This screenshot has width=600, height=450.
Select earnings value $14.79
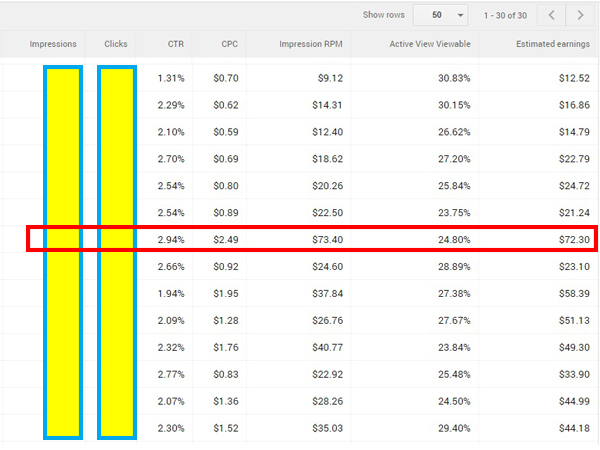pyautogui.click(x=574, y=132)
